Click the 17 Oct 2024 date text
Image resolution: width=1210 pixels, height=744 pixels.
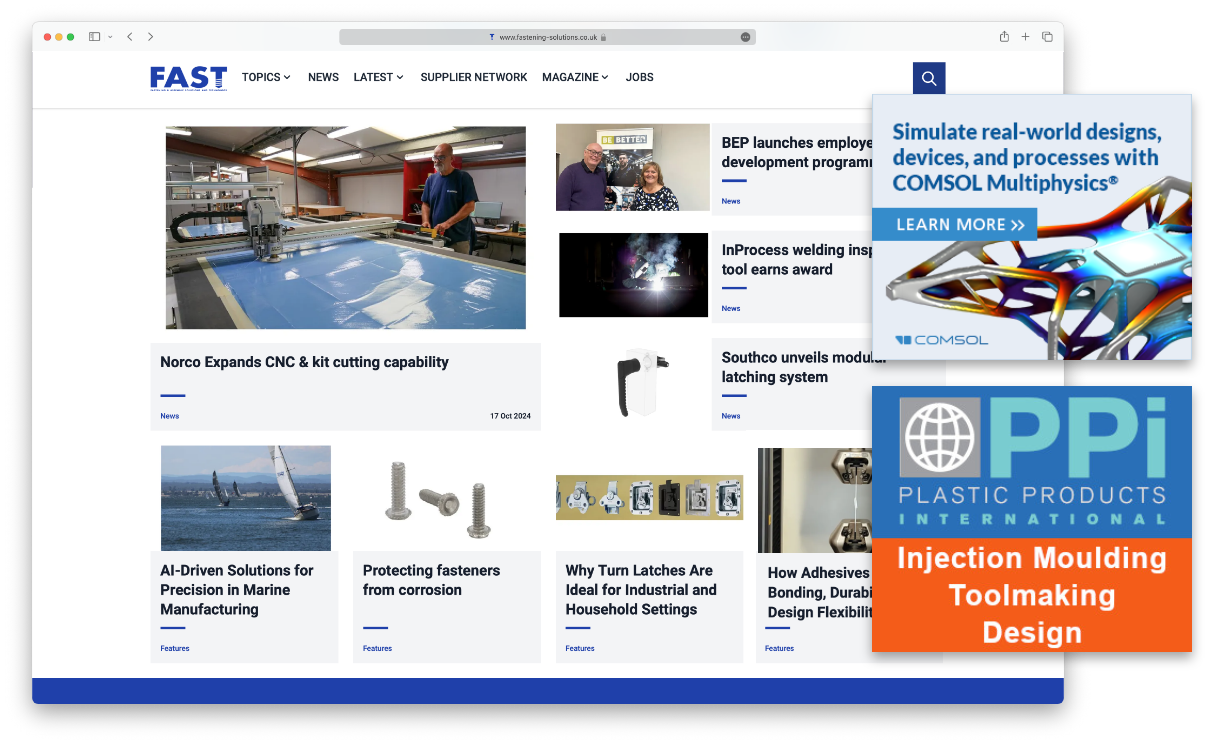[510, 416]
